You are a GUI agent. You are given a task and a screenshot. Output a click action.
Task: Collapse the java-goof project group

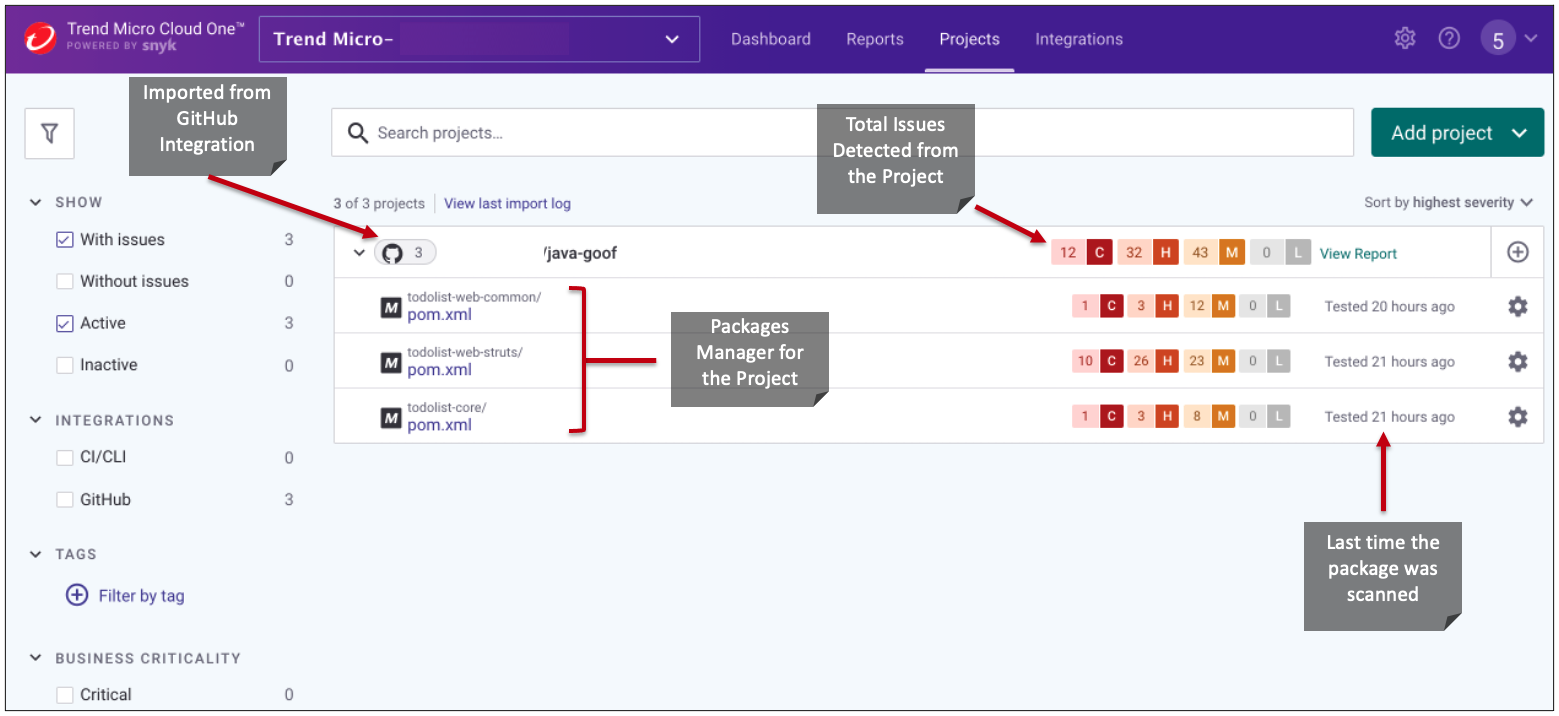click(359, 253)
